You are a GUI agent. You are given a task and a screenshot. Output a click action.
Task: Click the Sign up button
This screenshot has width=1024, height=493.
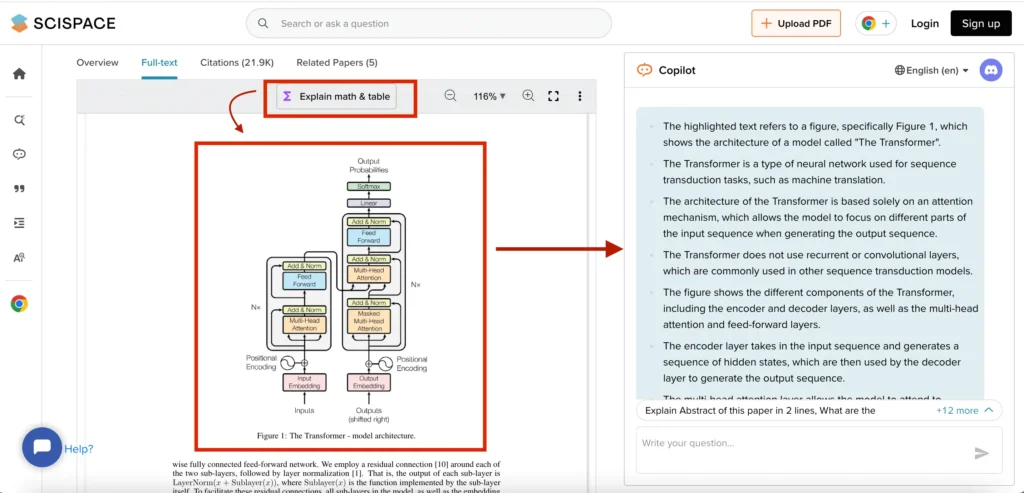click(980, 23)
